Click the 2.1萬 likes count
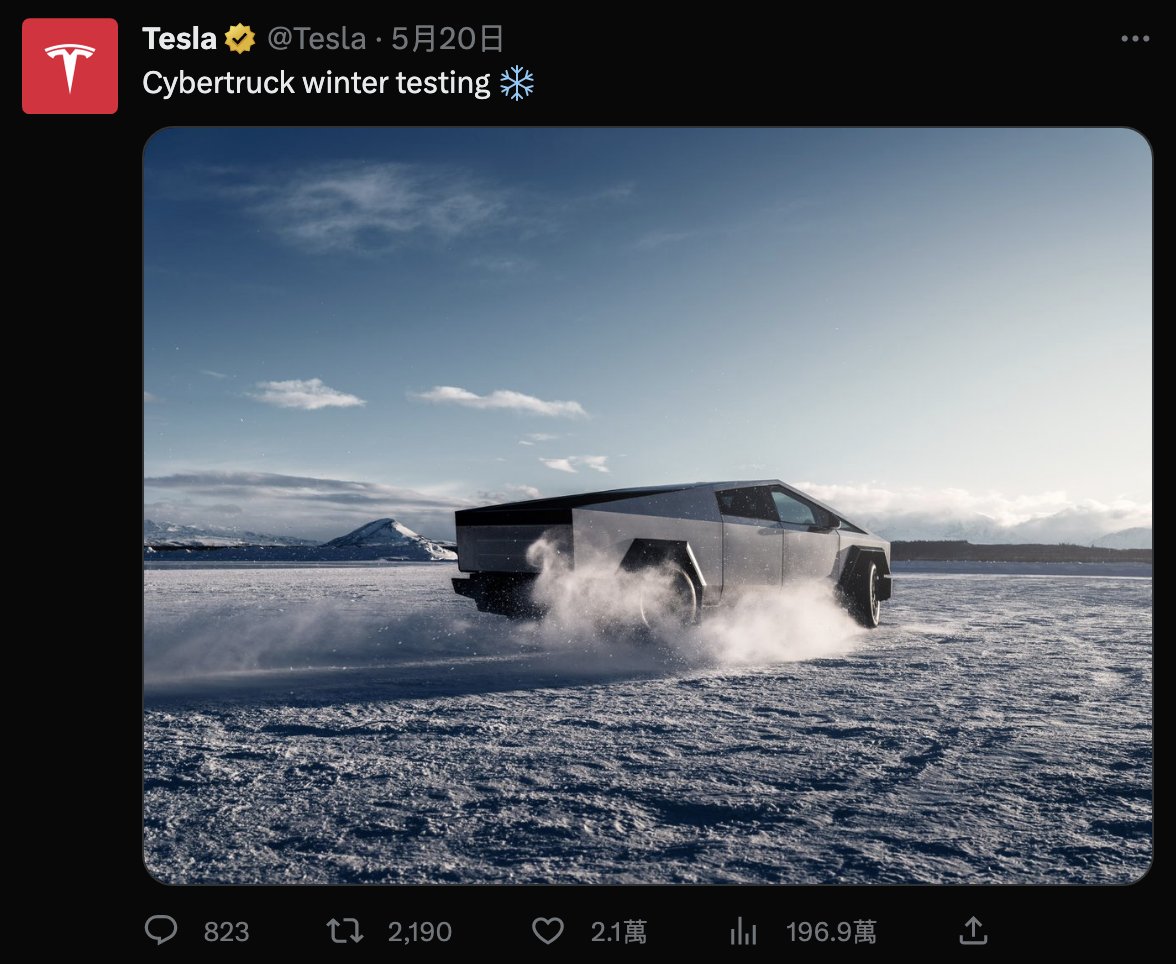Viewport: 1176px width, 964px height. click(618, 933)
